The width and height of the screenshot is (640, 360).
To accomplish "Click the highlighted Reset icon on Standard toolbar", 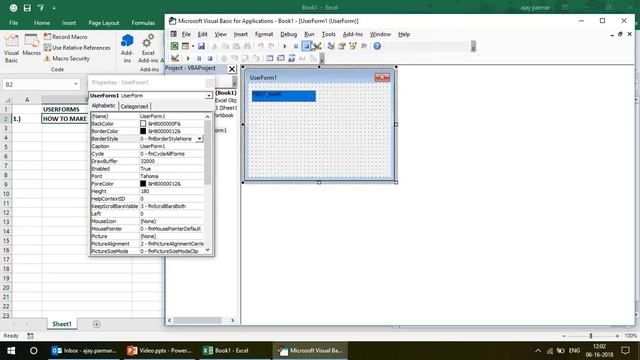I will [x=306, y=46].
